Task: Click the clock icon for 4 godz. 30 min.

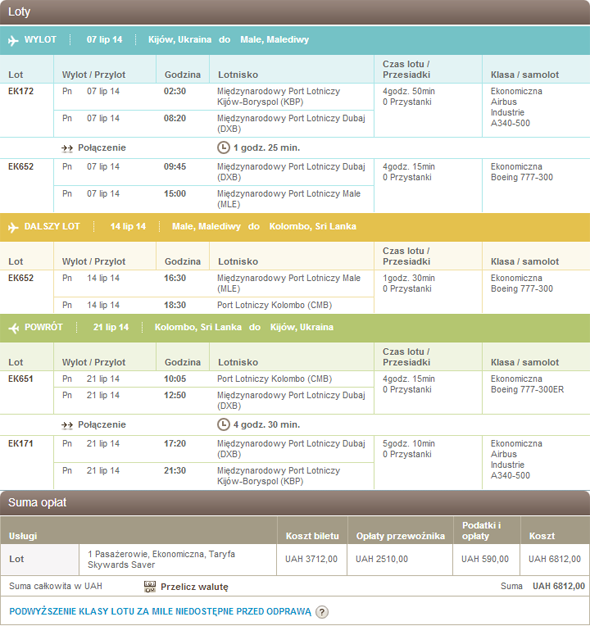Action: (x=223, y=424)
